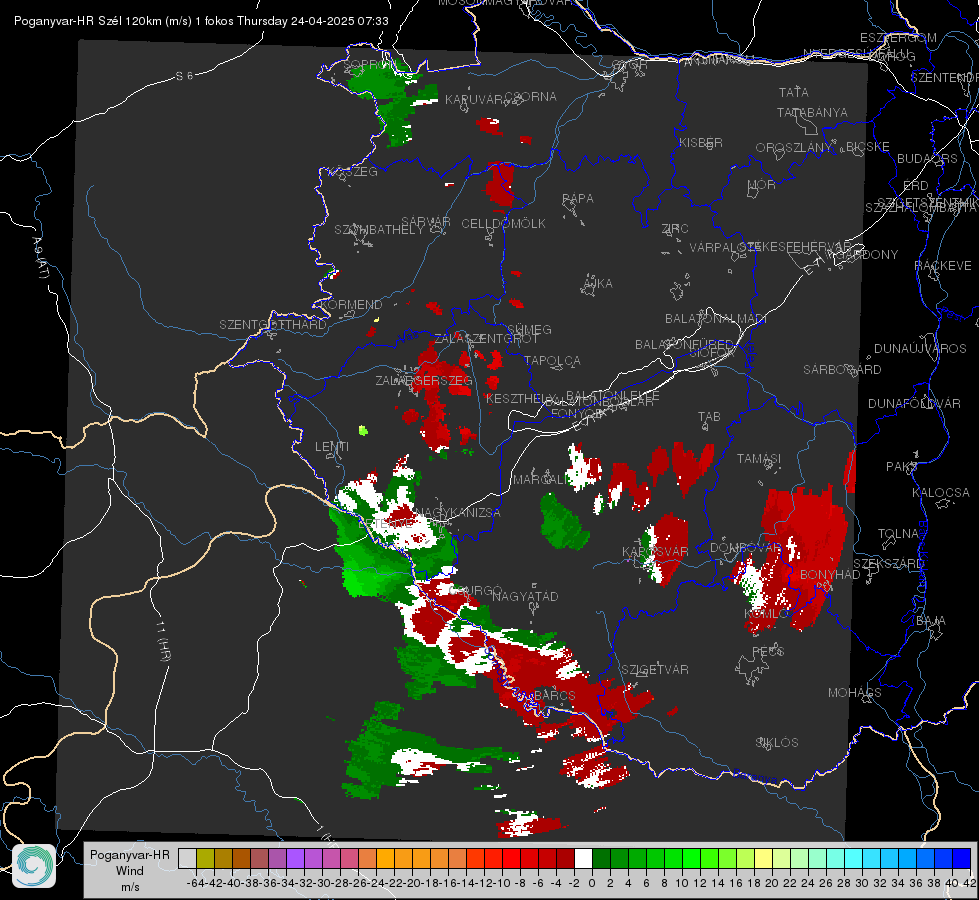Click the DUNAFÖLDVÁR city label
Screen dimensions: 979x900
(914, 403)
